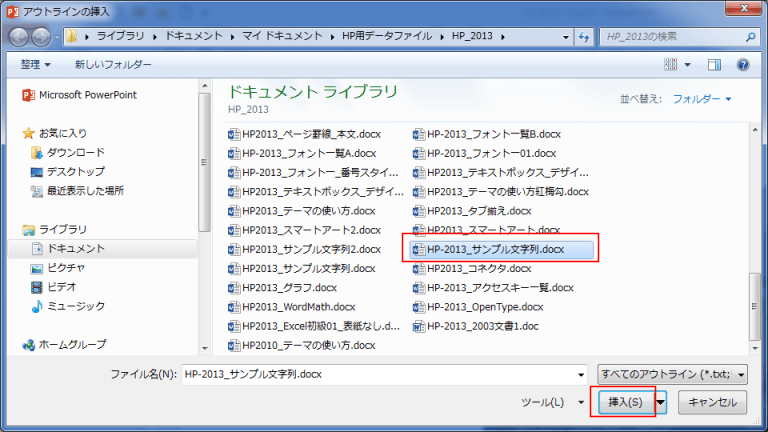Click HP_2013 in the breadcrumb

472,36
